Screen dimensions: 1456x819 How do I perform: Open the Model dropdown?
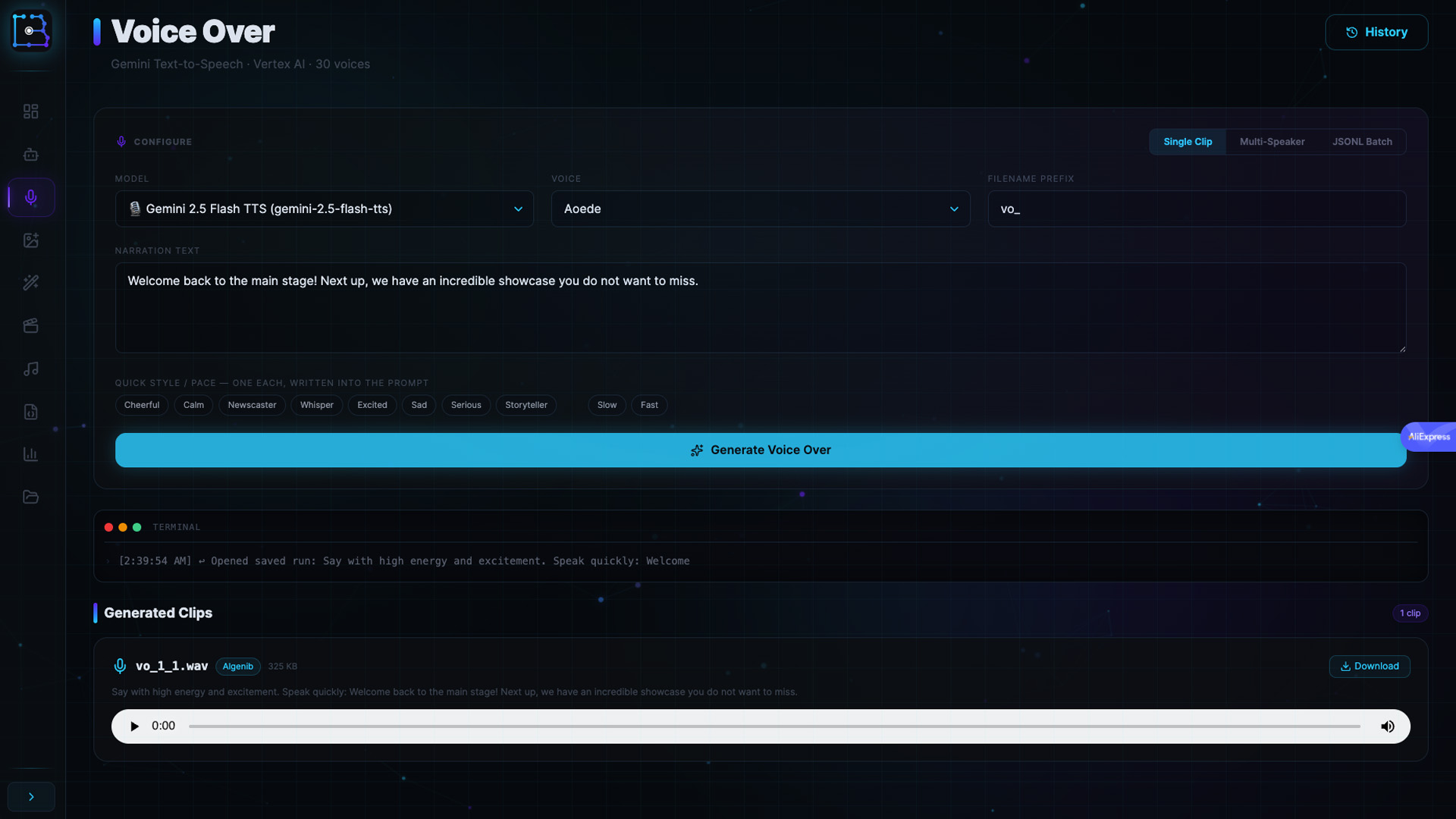(325, 209)
